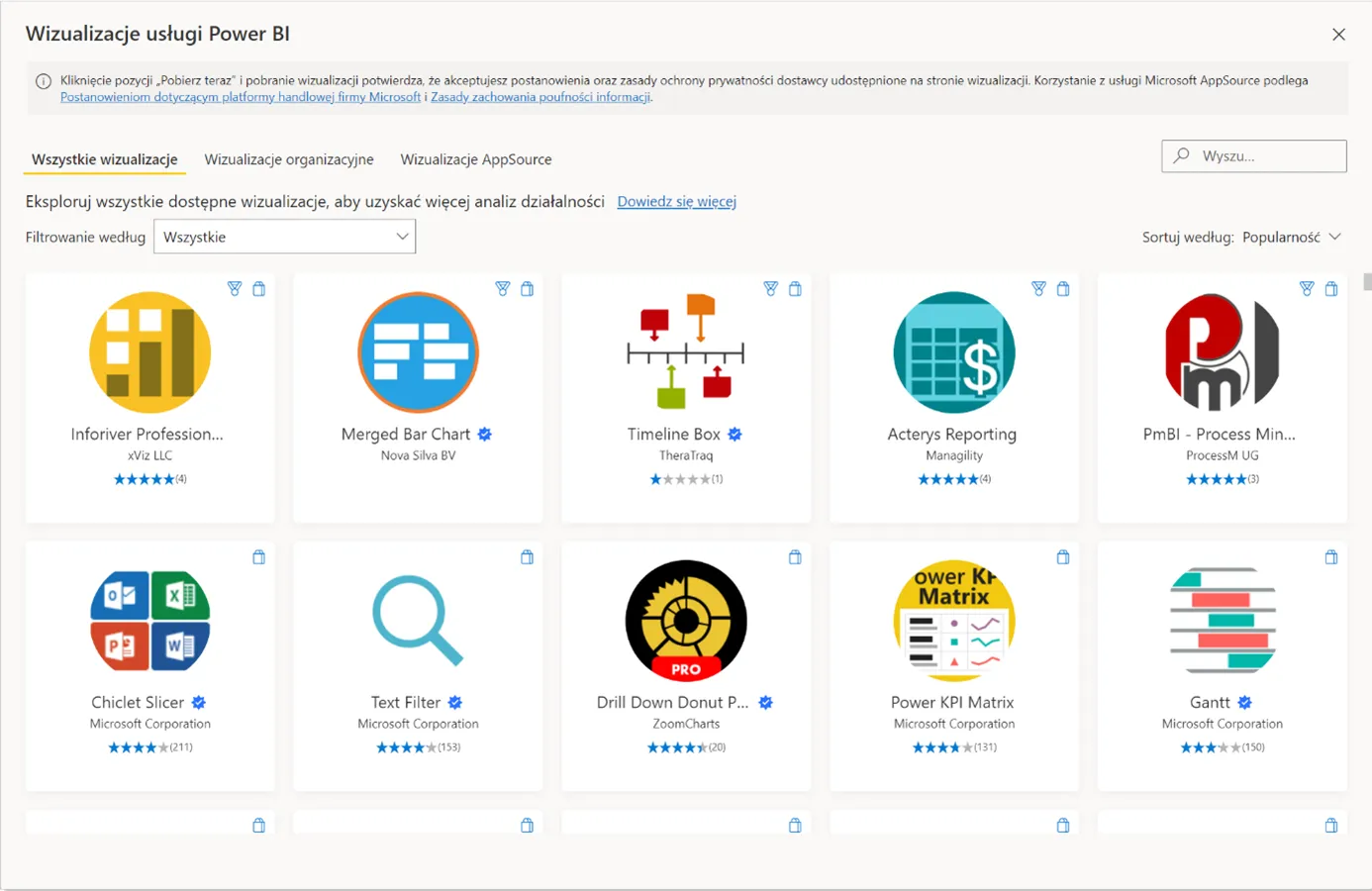Click the "Timeline Box" title text
This screenshot has width=1372, height=891.
[674, 434]
